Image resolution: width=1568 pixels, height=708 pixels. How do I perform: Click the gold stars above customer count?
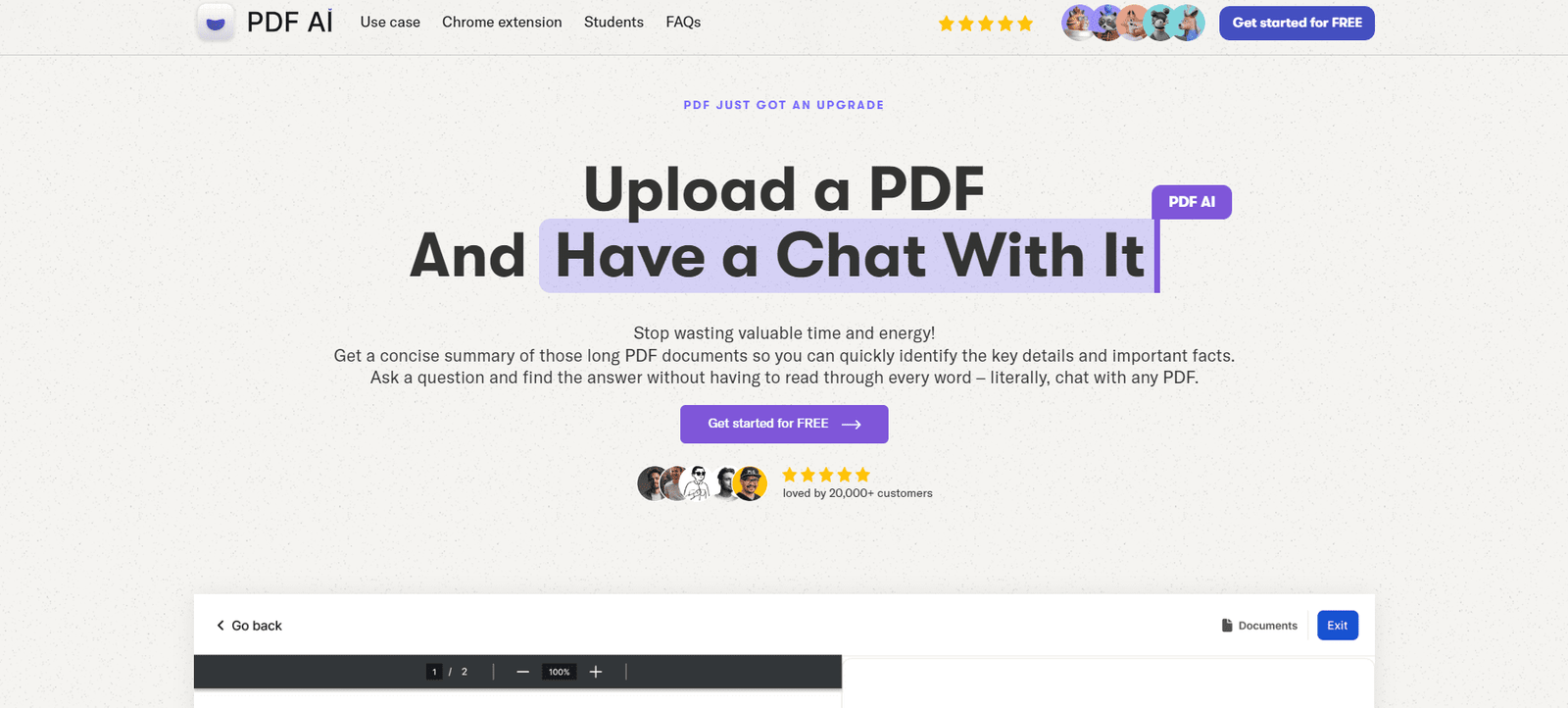[825, 475]
